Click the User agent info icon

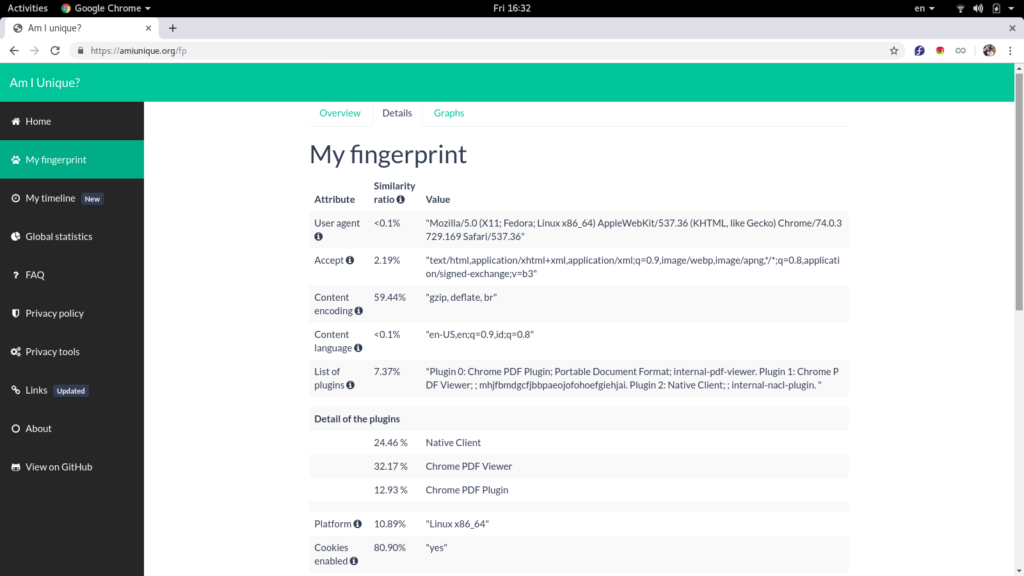point(318,237)
